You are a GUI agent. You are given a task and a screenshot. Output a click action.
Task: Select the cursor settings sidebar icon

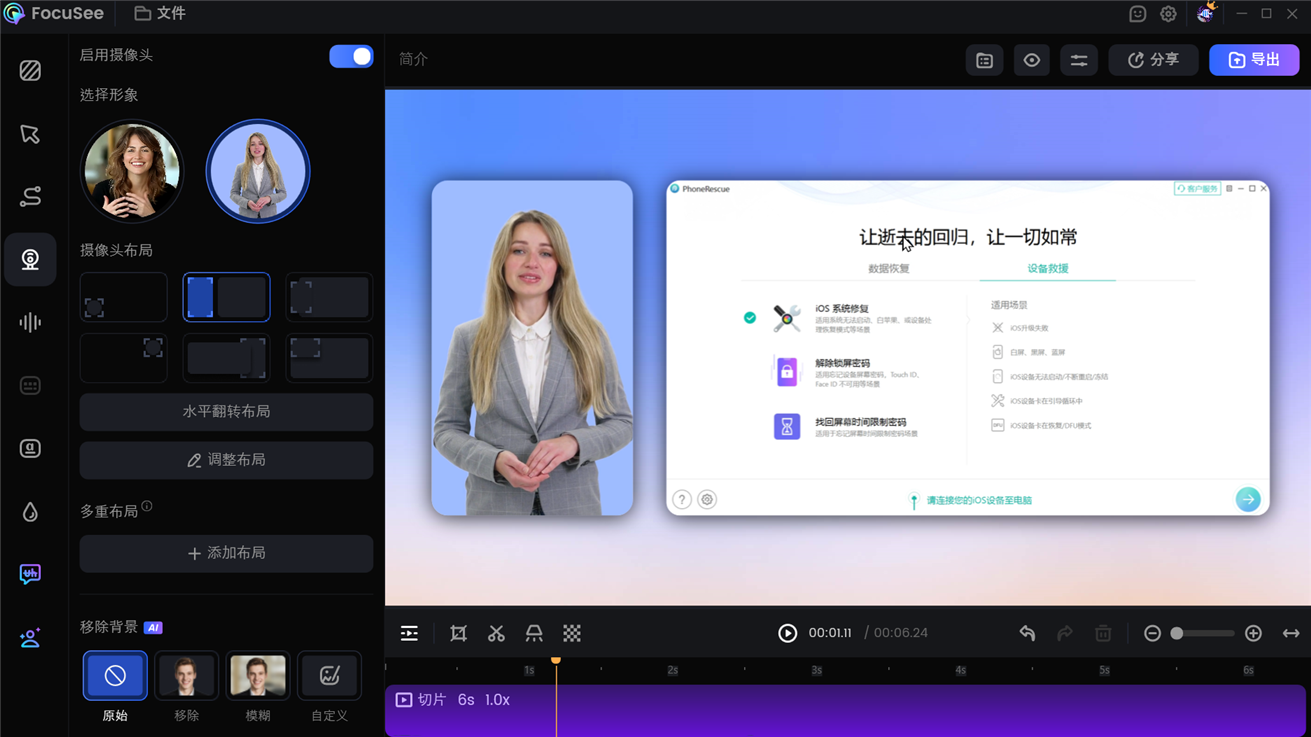30,134
